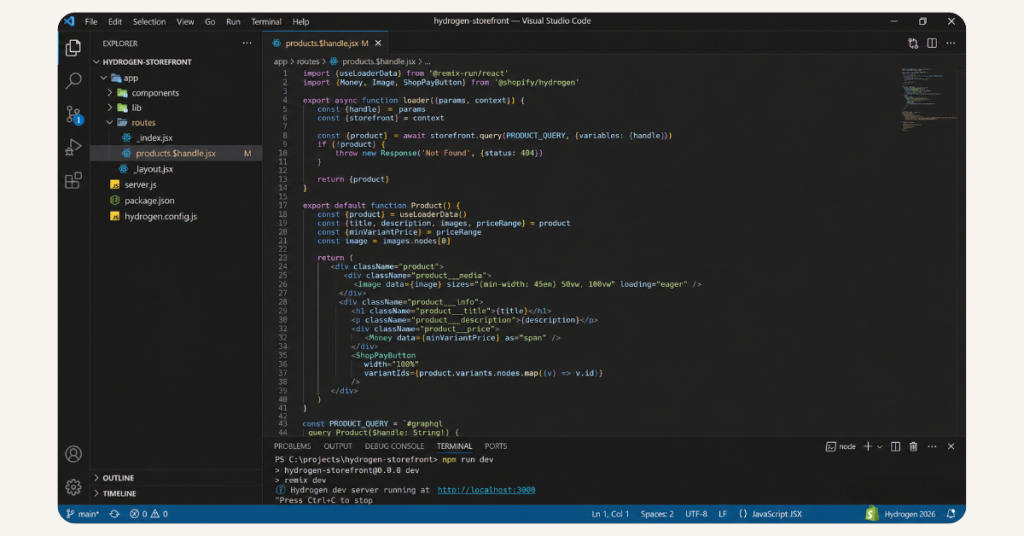
Task: Open the Terminal menu in menu bar
Action: tap(266, 21)
